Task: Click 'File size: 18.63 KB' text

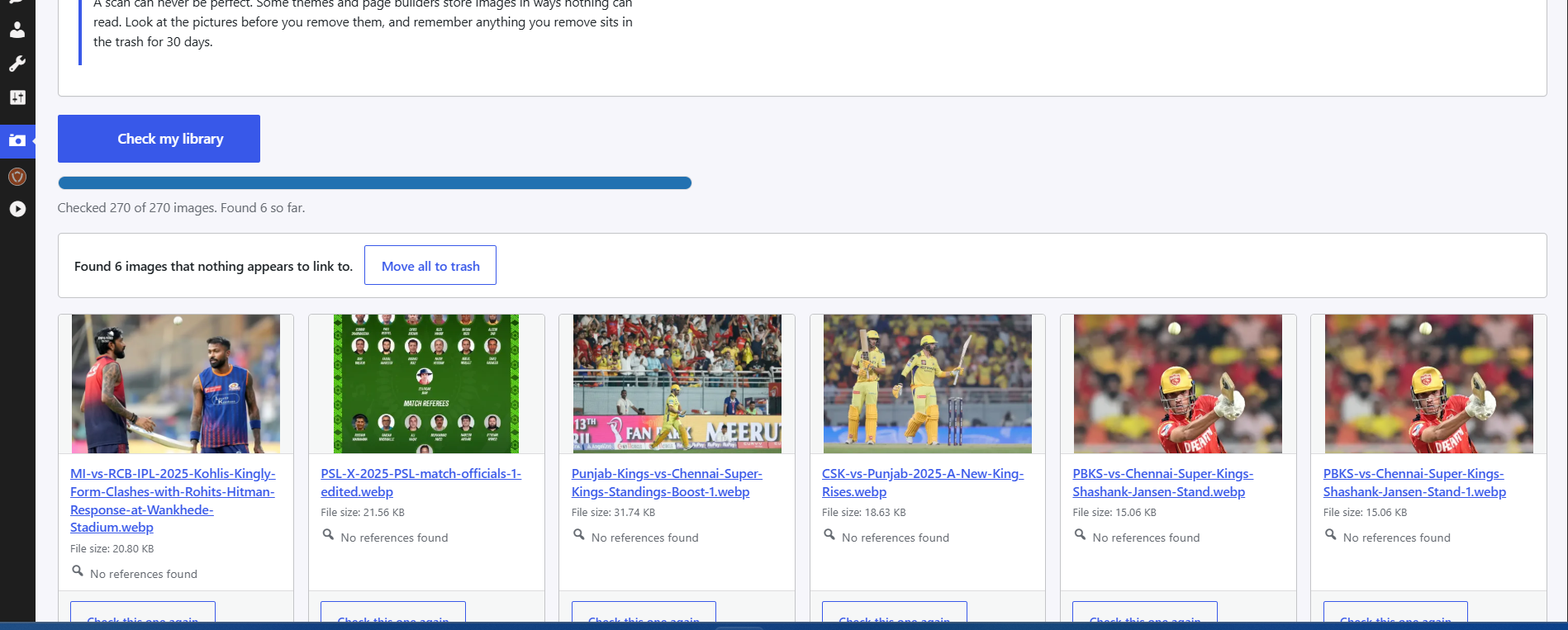Action: (864, 512)
